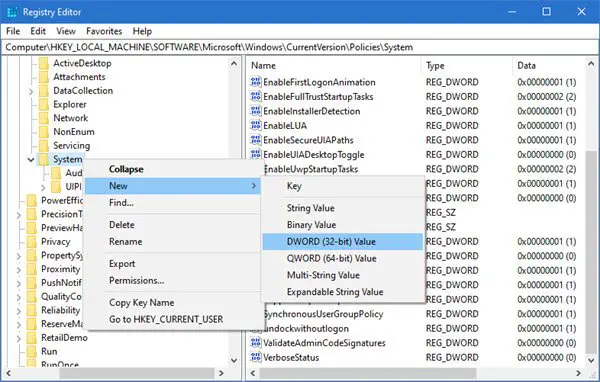Click the registry path address bar

(x=300, y=47)
